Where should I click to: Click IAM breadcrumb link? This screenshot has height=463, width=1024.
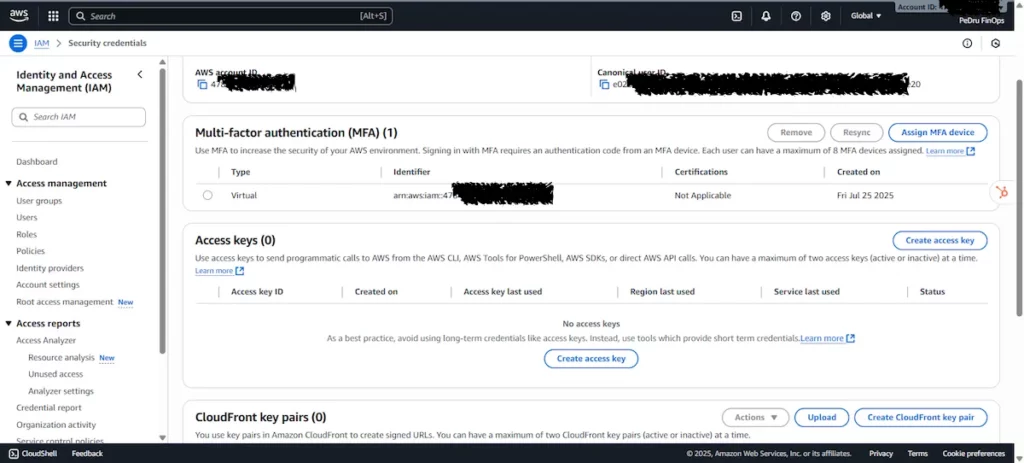point(42,43)
